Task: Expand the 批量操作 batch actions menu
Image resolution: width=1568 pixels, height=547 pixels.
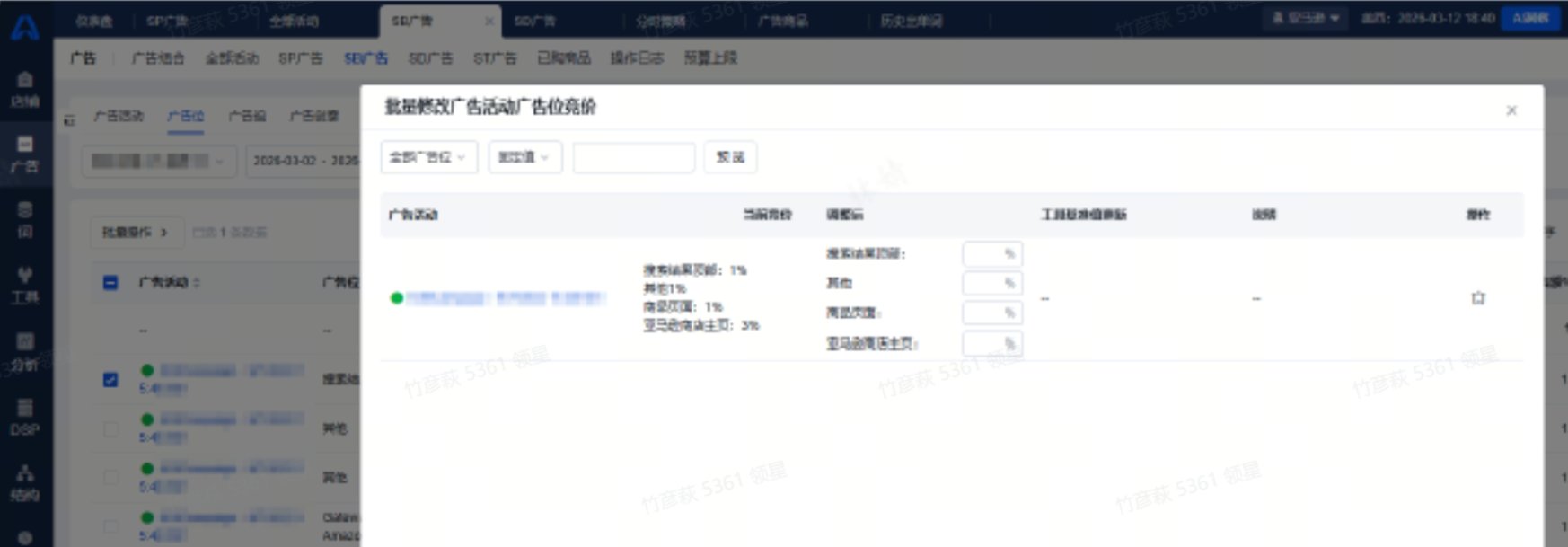Action: (136, 232)
